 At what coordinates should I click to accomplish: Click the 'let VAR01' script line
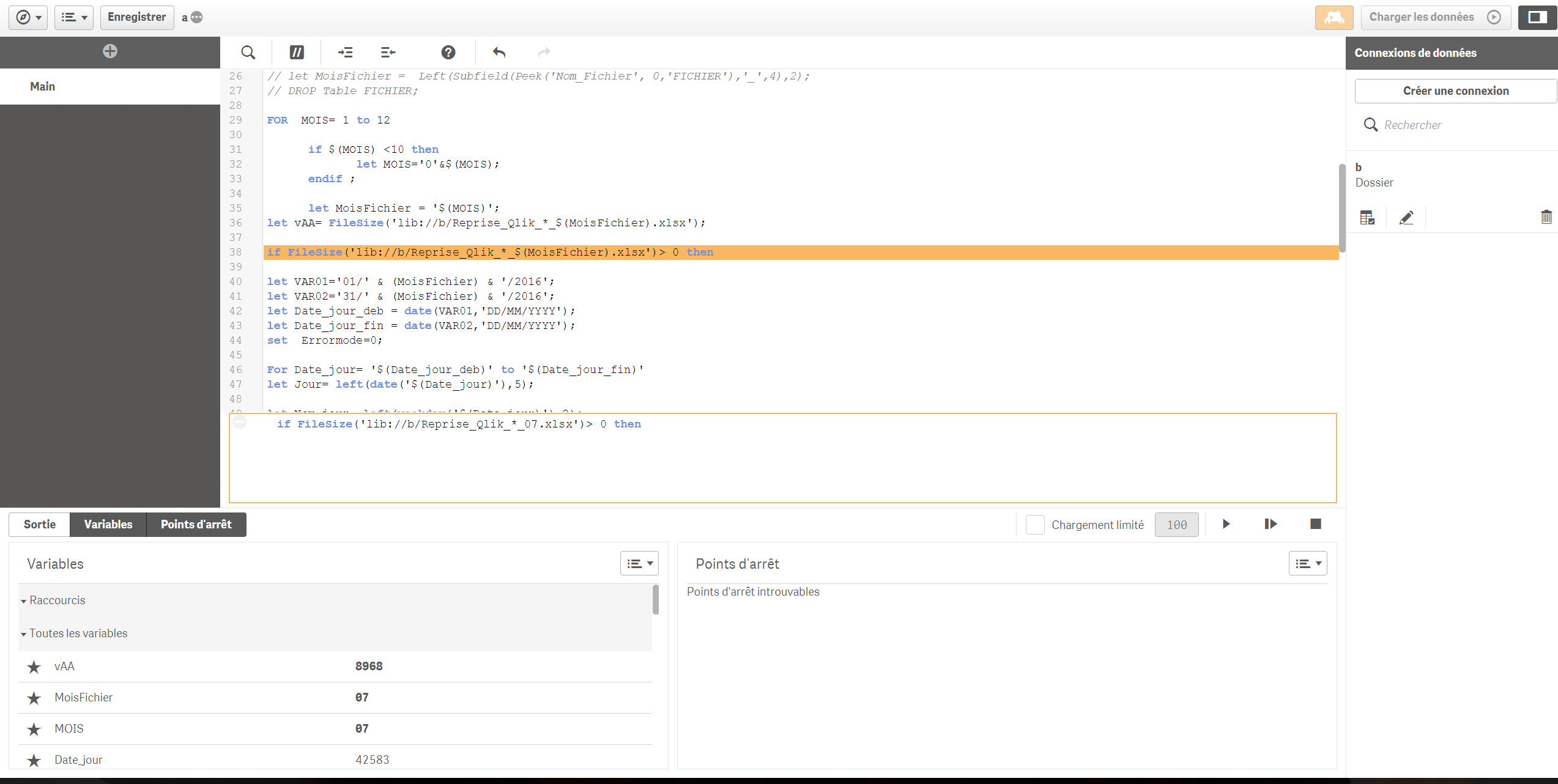(x=410, y=282)
